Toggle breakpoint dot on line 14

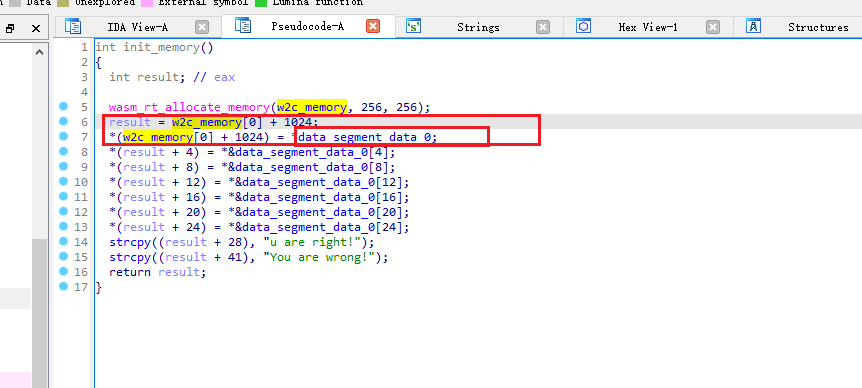64,241
